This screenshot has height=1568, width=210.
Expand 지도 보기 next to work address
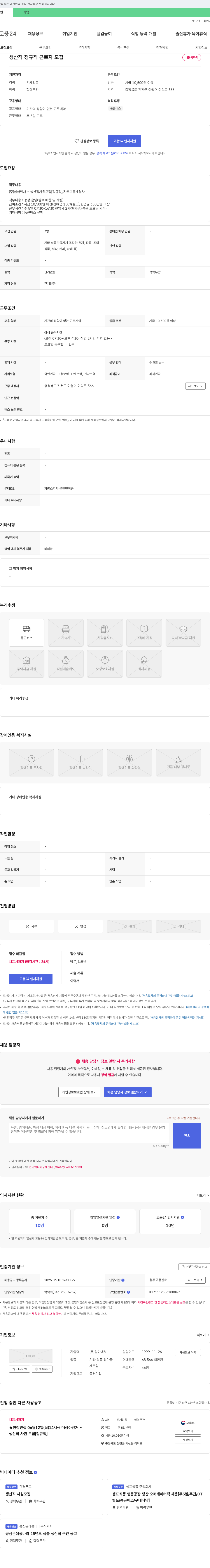click(x=195, y=386)
